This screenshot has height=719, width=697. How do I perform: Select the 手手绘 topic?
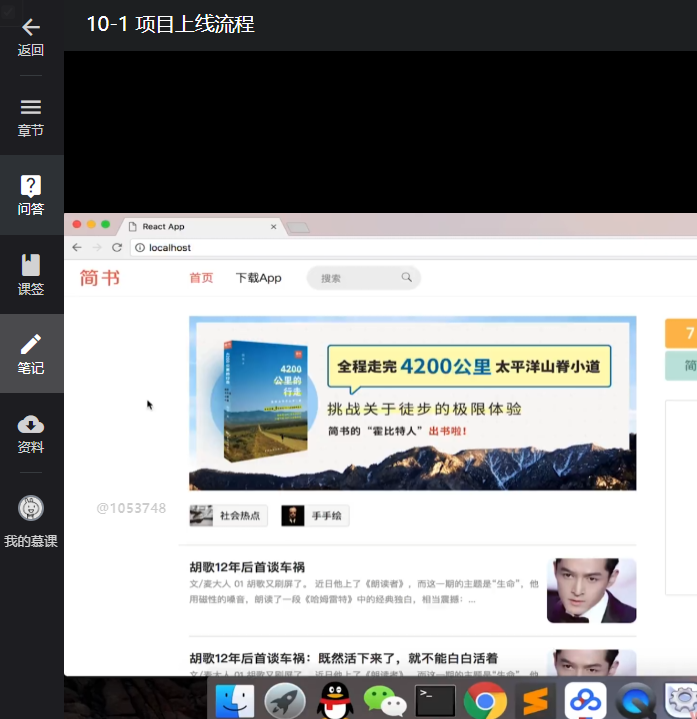tap(315, 516)
